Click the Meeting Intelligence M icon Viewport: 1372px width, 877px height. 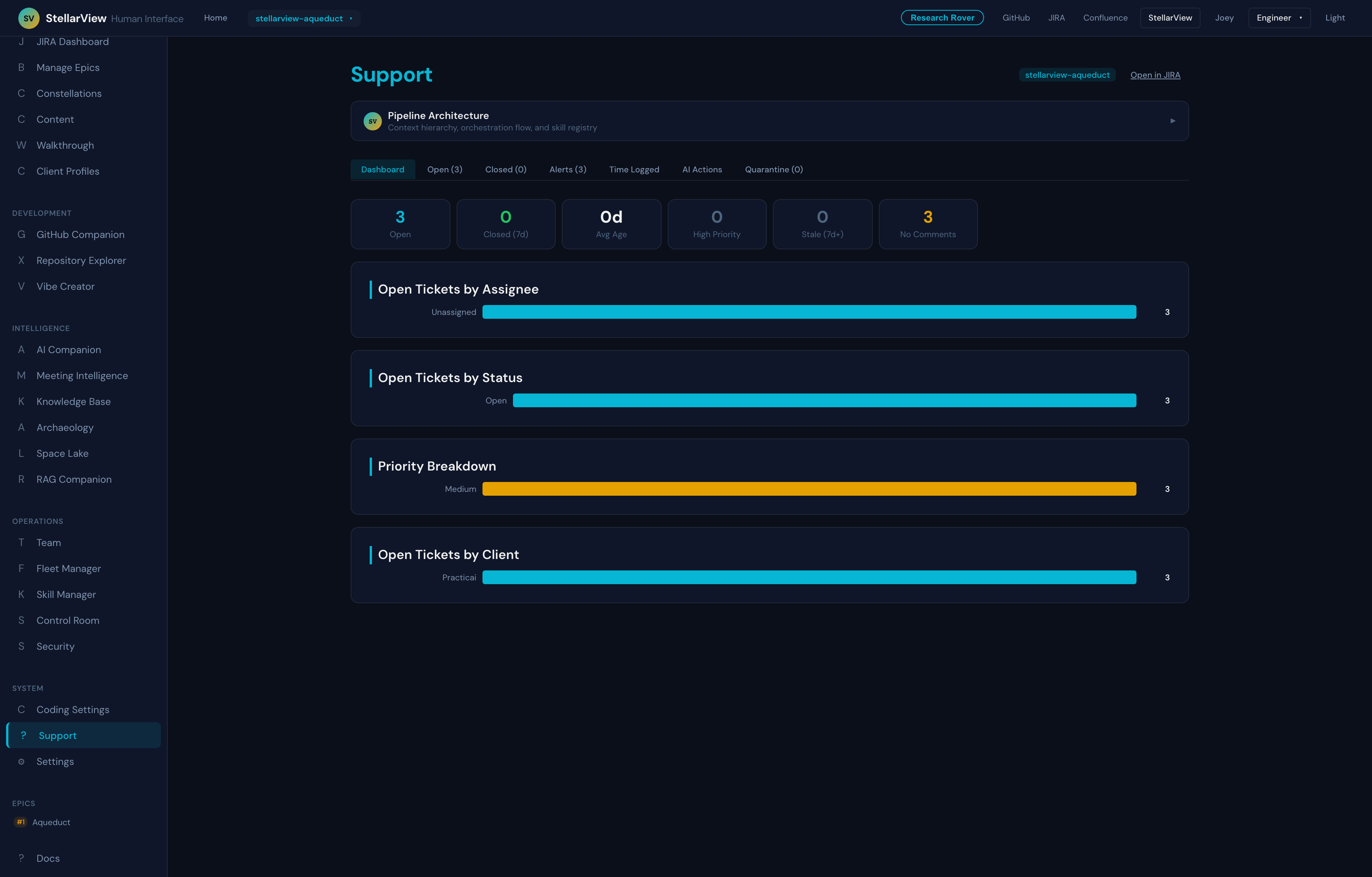pos(21,375)
